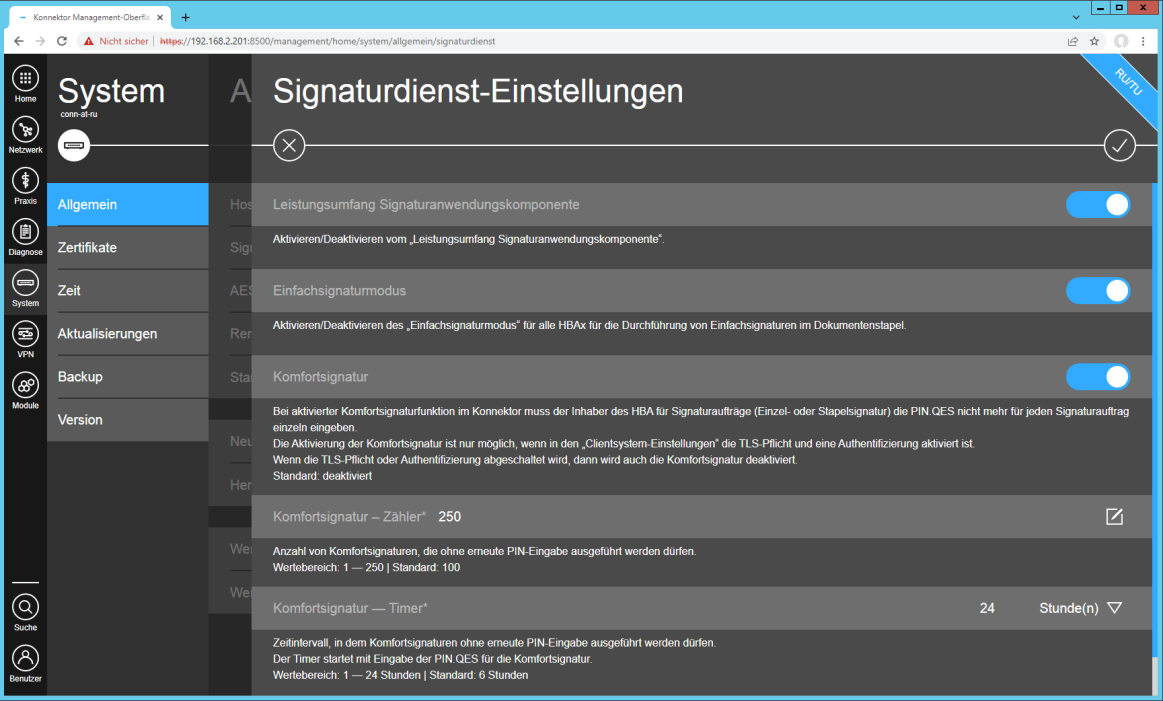Turn off the Komfortsignatur switch

click(1098, 377)
